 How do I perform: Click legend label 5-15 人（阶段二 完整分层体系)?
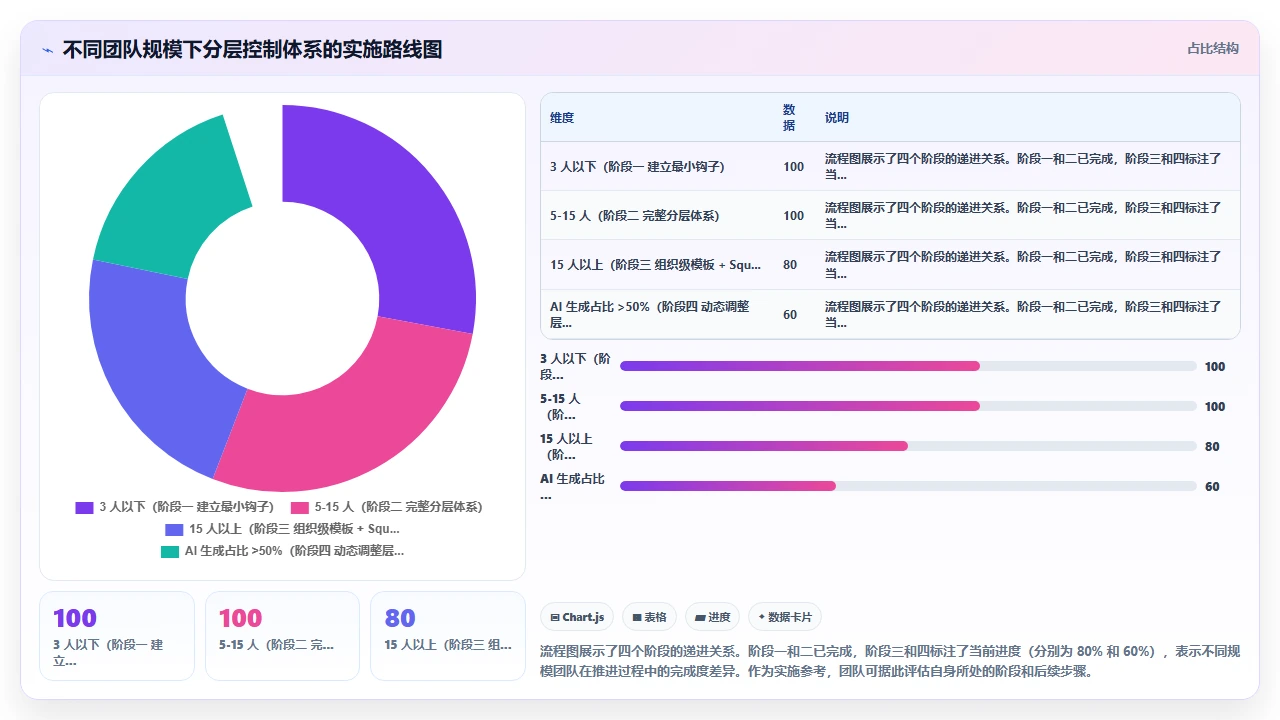click(x=398, y=507)
